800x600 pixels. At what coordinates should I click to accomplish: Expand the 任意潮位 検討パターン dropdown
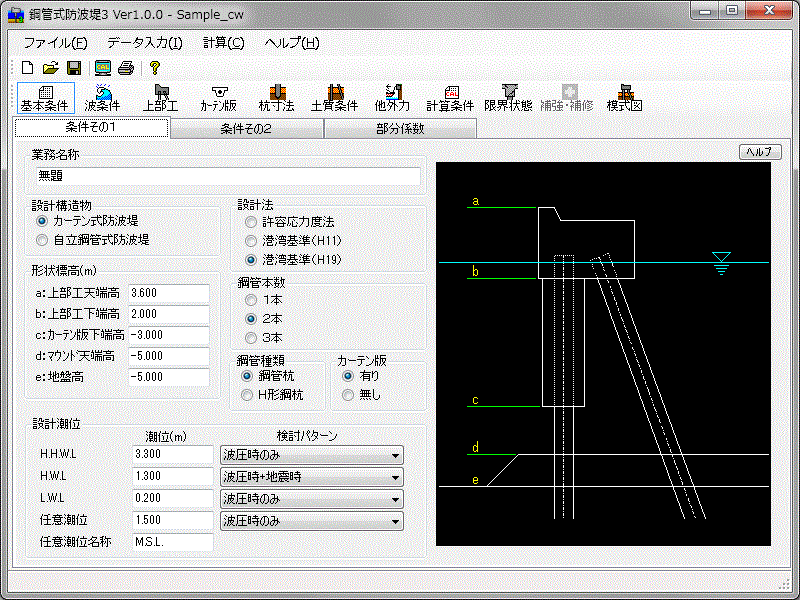[396, 521]
